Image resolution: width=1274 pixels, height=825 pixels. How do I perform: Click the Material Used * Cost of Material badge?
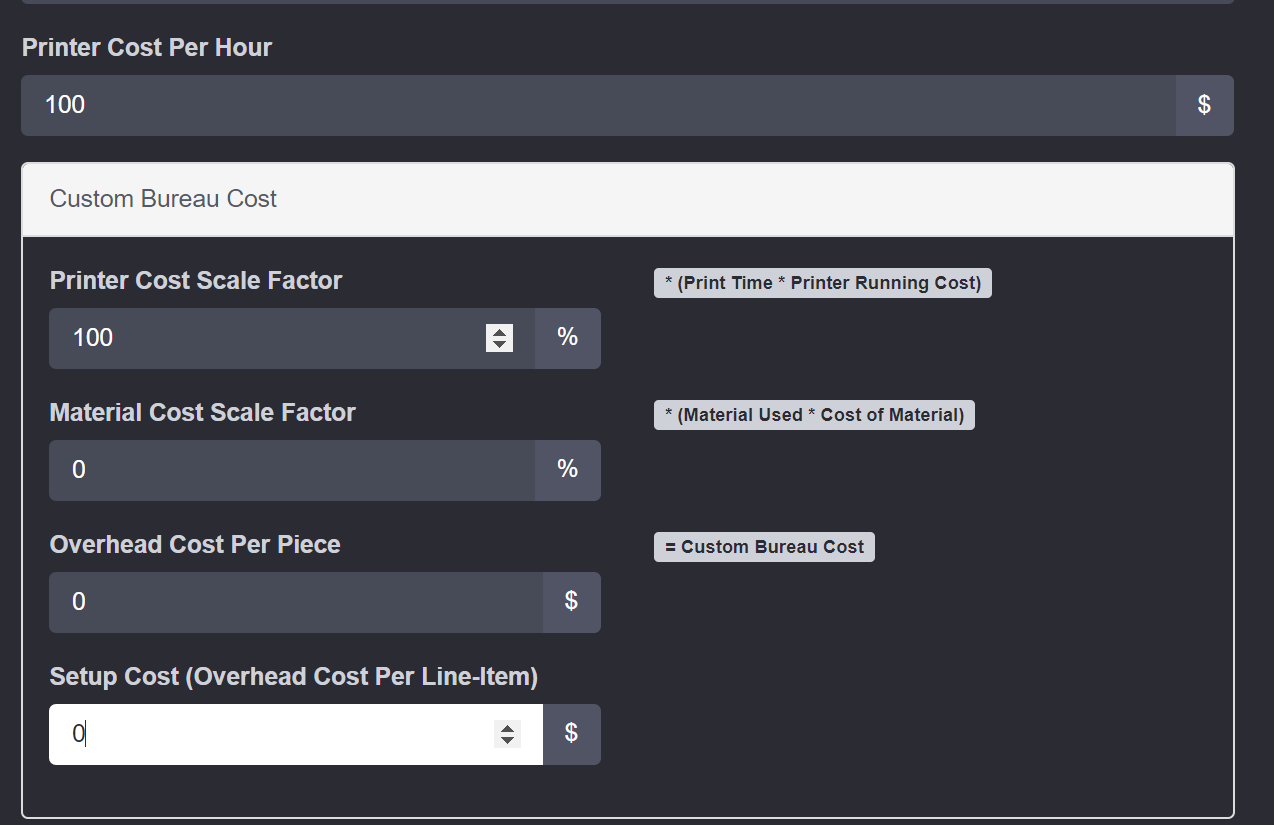[x=813, y=415]
